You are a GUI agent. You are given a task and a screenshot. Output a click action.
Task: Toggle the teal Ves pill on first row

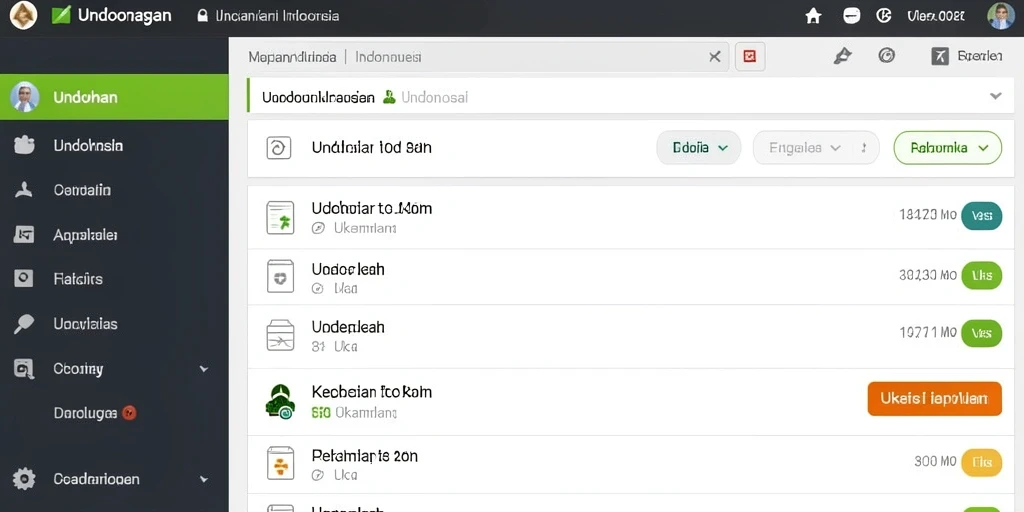coord(982,216)
